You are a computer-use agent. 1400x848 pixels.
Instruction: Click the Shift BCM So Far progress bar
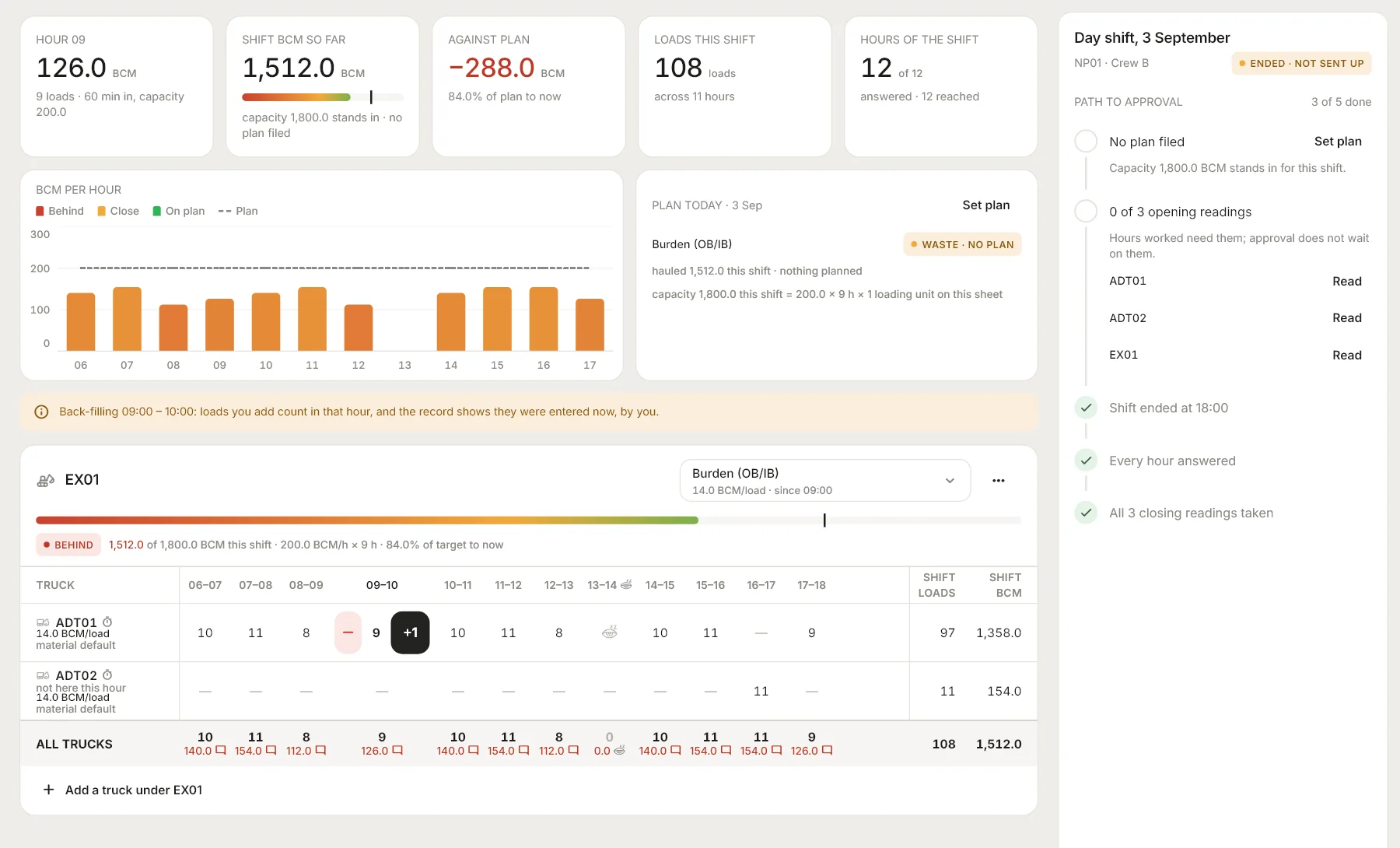coord(323,97)
